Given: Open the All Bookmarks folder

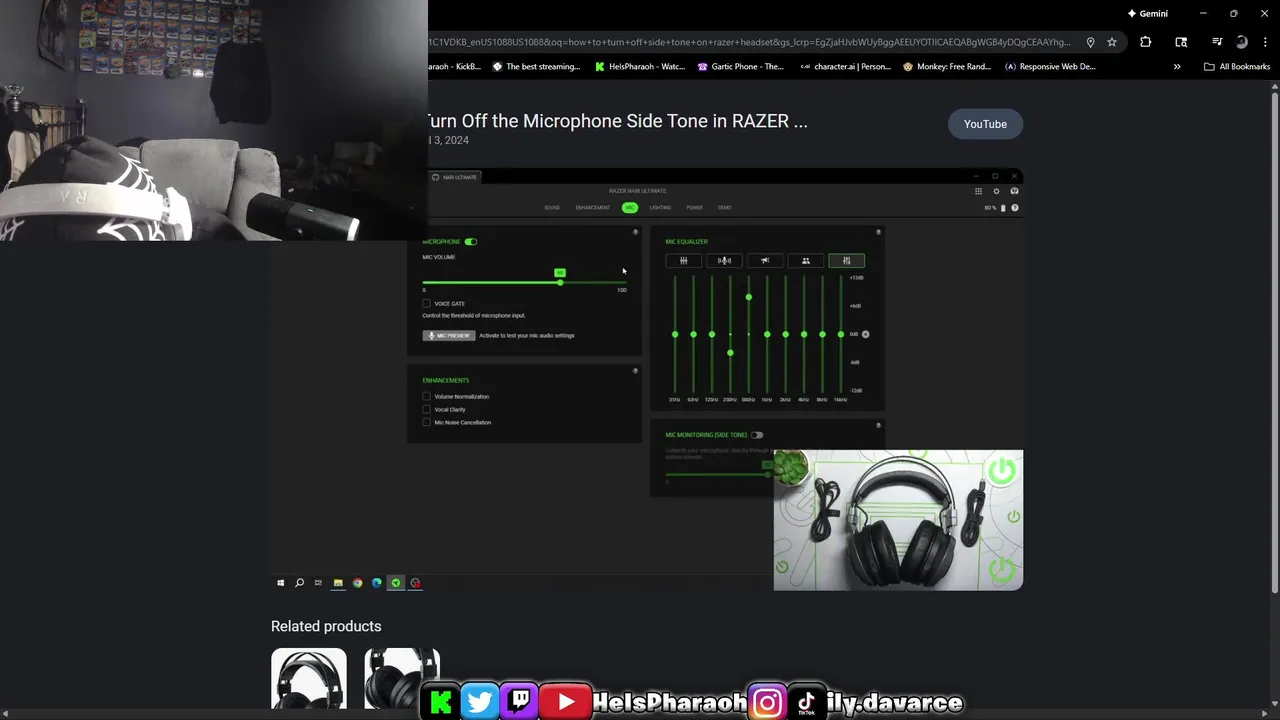Looking at the screenshot, I should tap(1237, 67).
